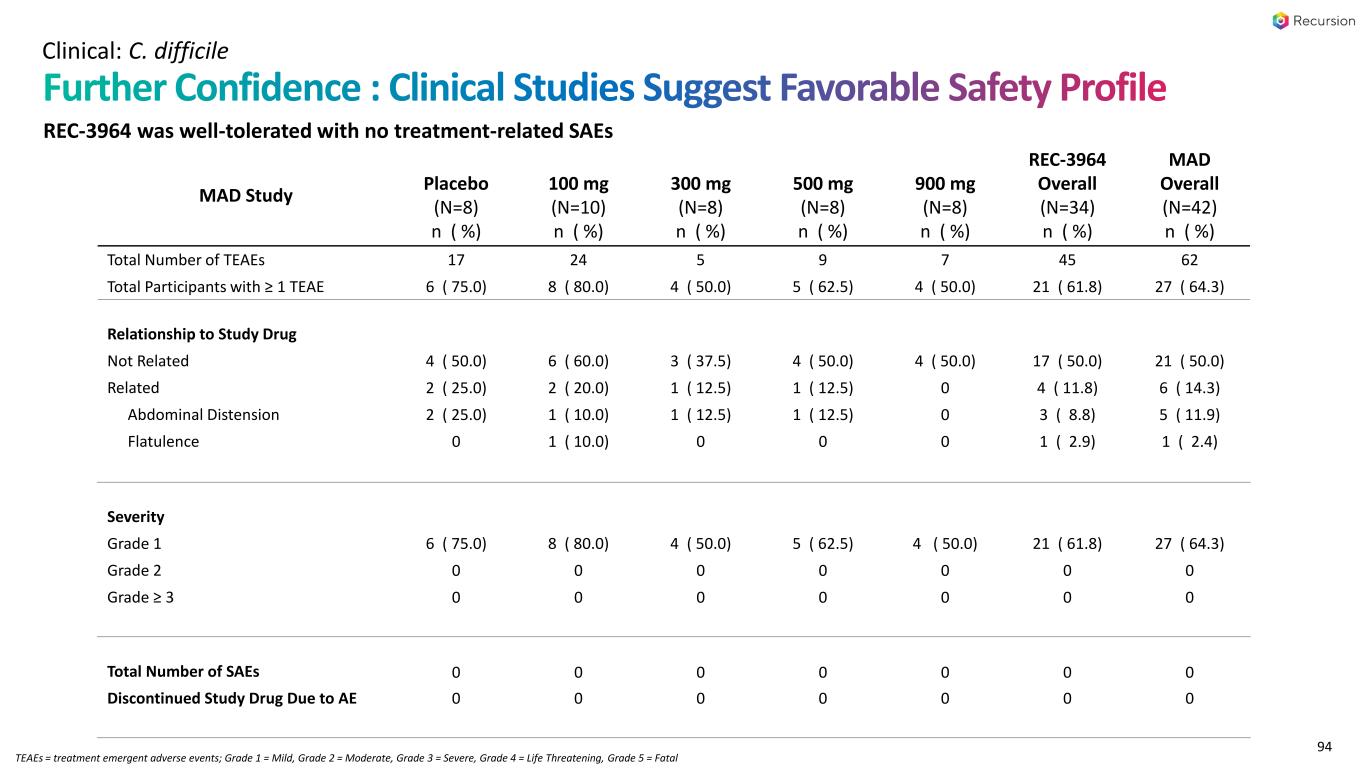Select the slide title 'Further Confidence' heading
The width and height of the screenshot is (1365, 768).
point(604,89)
